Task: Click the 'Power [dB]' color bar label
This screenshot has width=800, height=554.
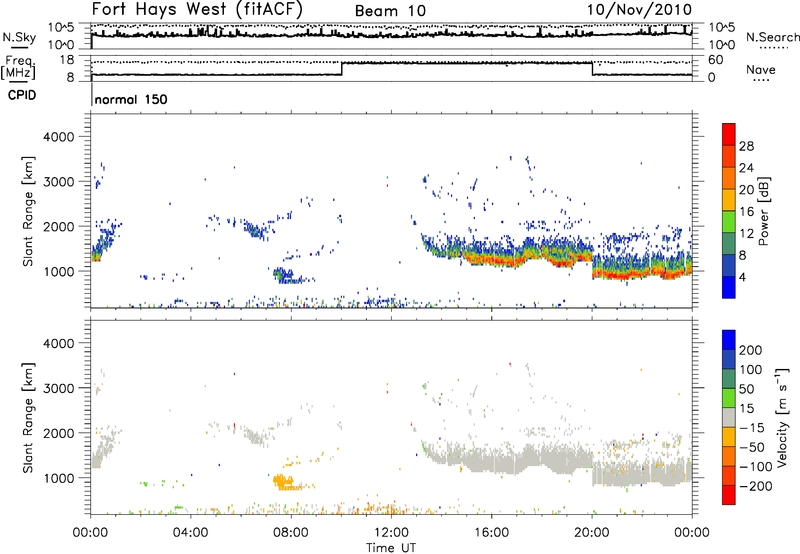Action: point(763,211)
